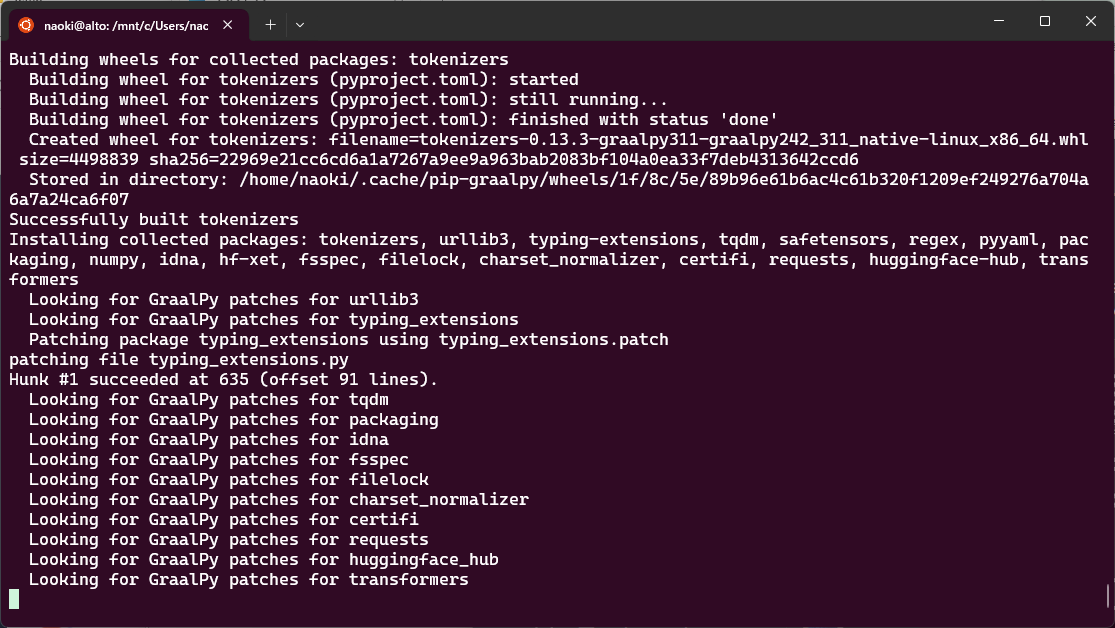This screenshot has height=628, width=1115.
Task: Click the green terminal cursor block
Action: pyautogui.click(x=14, y=599)
